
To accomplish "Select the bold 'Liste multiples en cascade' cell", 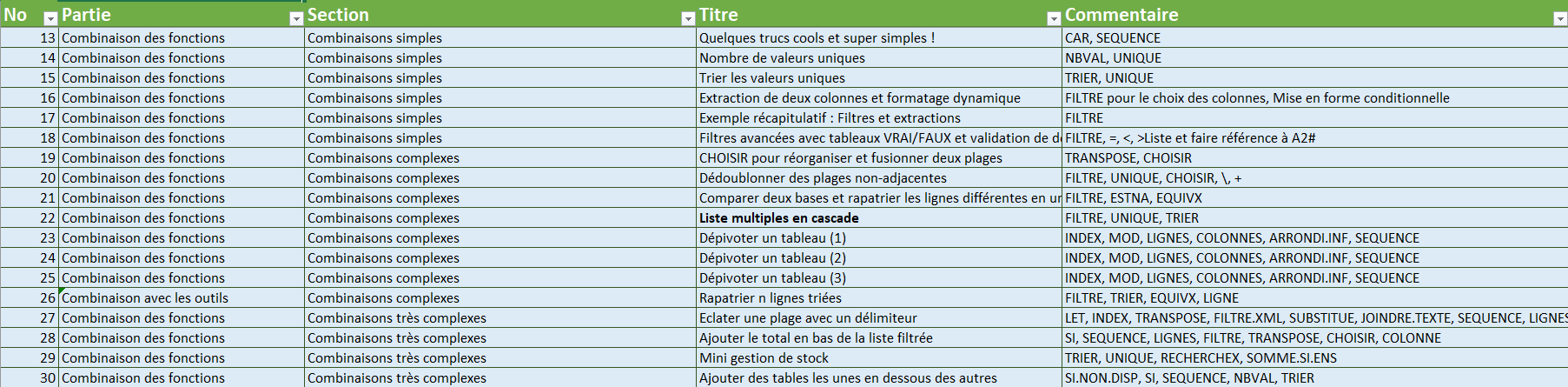I will click(x=879, y=217).
